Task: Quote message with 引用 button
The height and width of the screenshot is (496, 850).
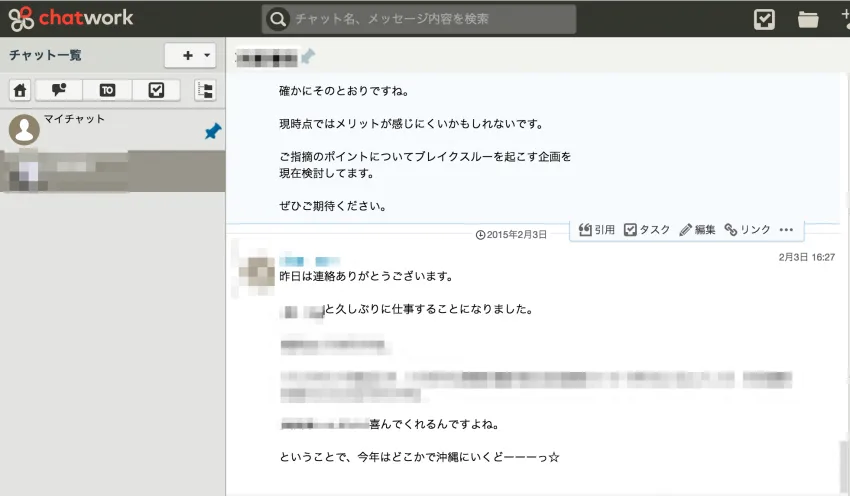Action: [597, 230]
